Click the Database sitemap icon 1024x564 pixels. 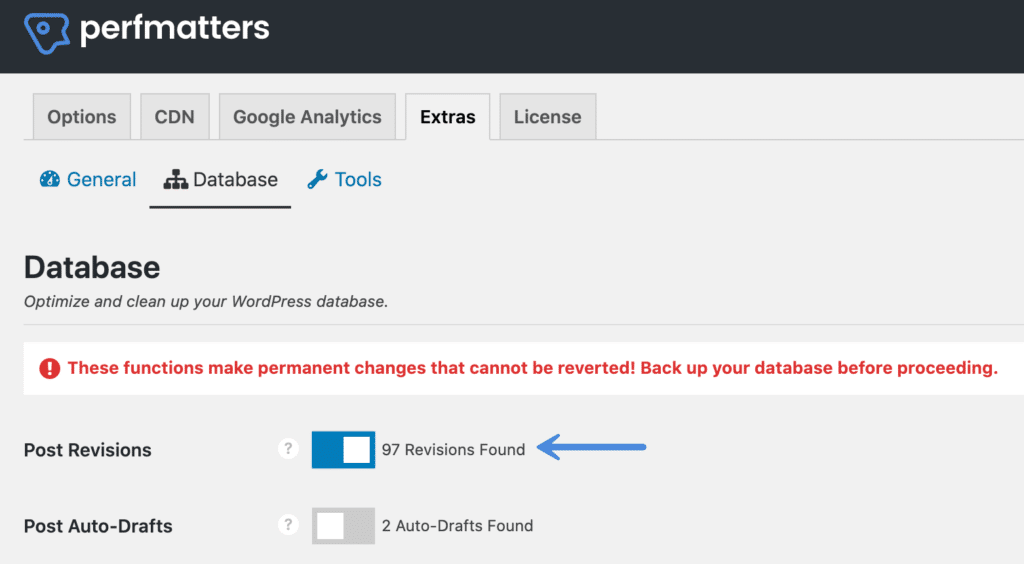[x=175, y=179]
